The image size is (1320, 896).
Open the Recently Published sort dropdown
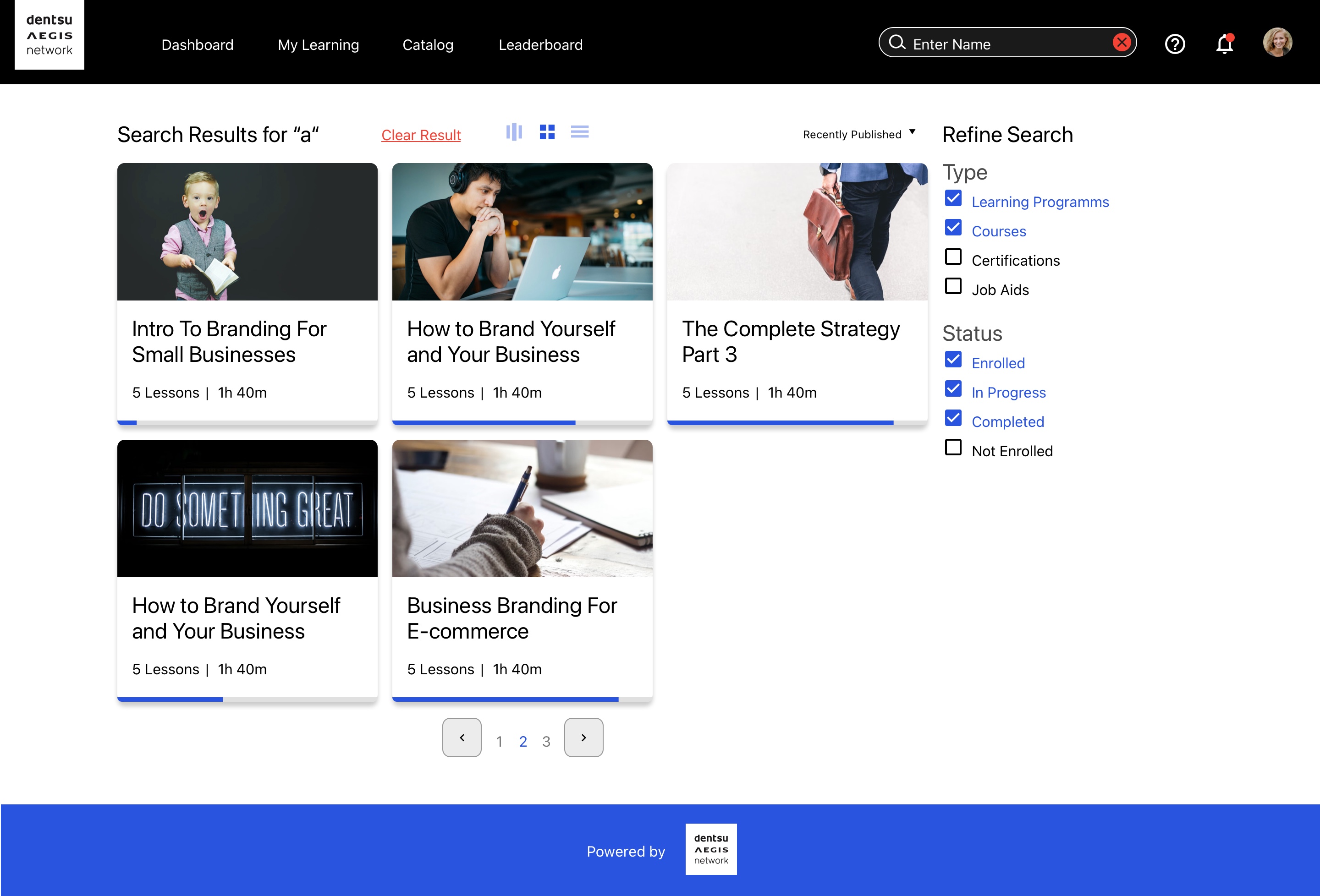pos(859,134)
